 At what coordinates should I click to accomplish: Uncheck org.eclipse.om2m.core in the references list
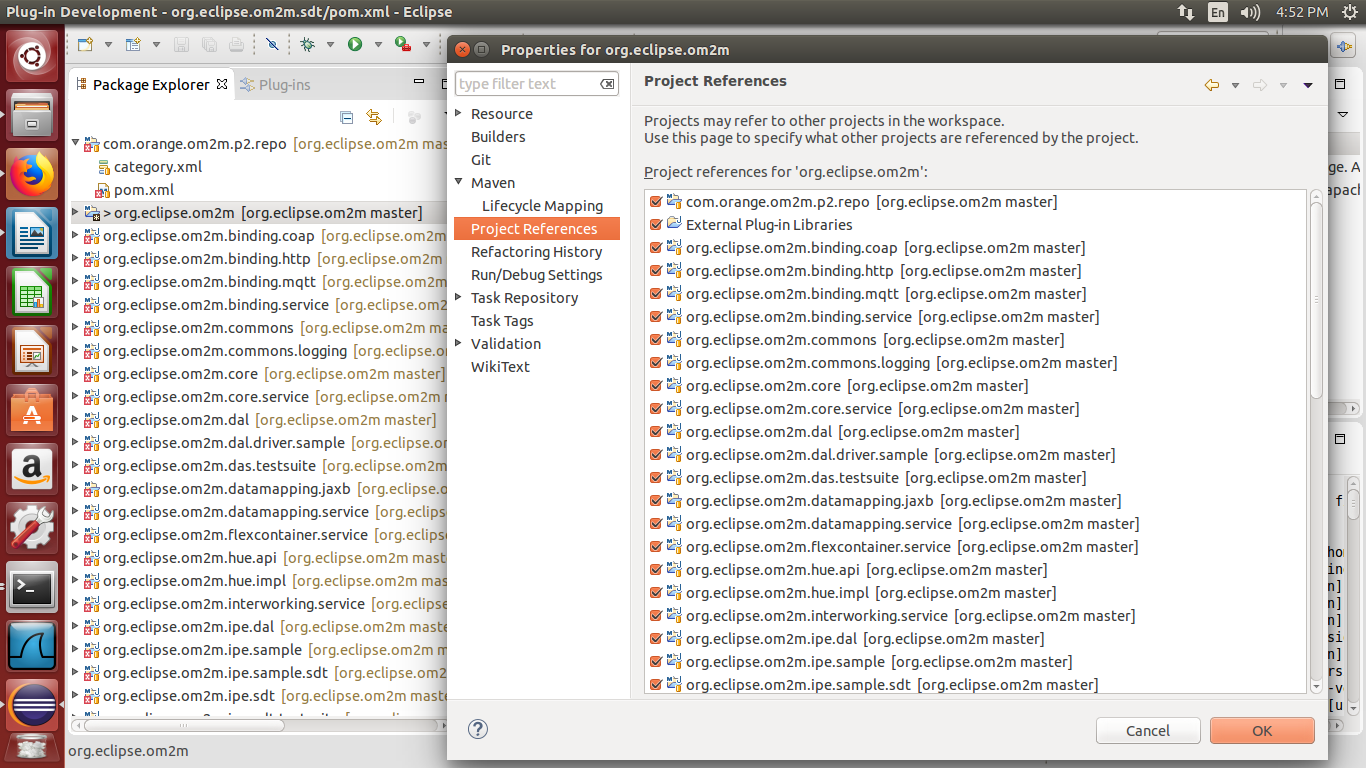(x=656, y=386)
